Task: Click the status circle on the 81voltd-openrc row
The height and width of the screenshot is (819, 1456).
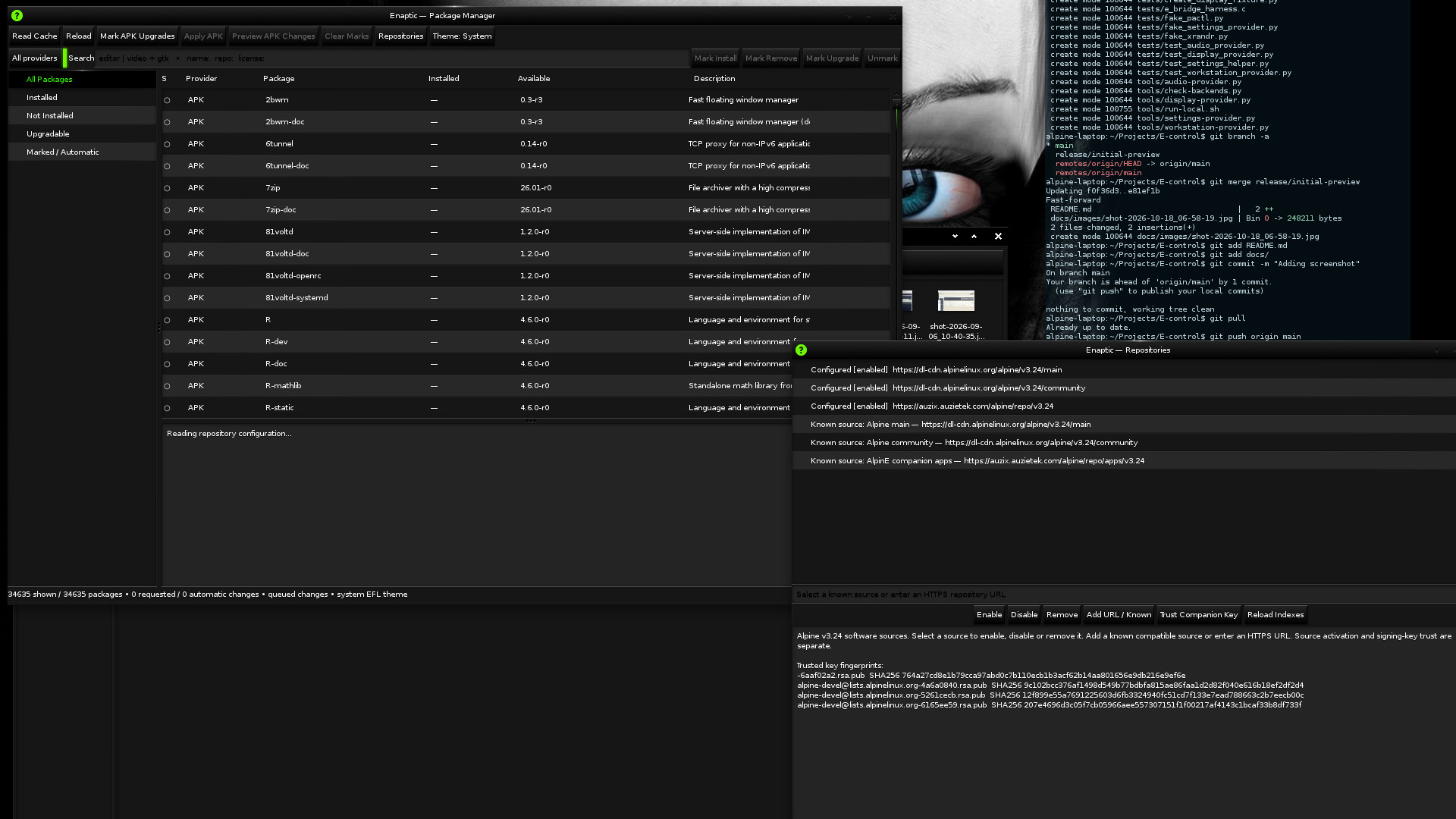Action: 167,276
